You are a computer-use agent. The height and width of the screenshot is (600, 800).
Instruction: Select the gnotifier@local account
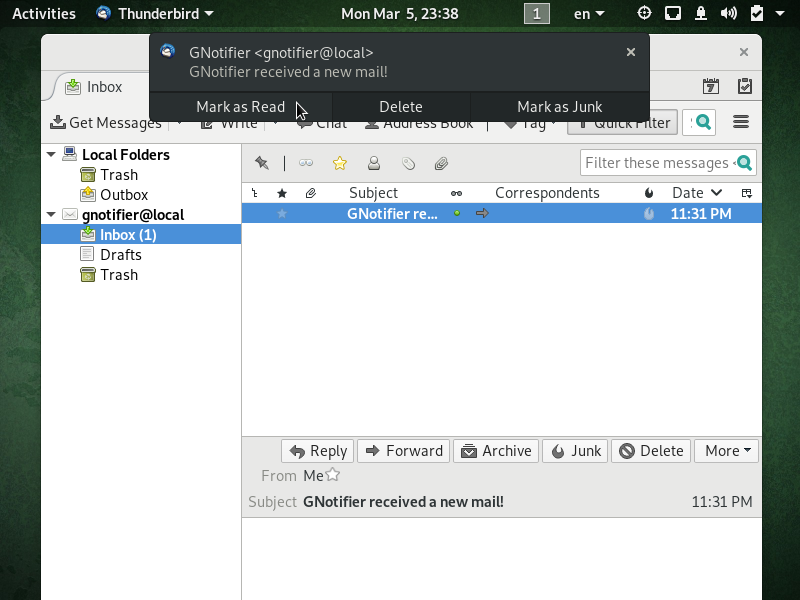click(x=133, y=215)
